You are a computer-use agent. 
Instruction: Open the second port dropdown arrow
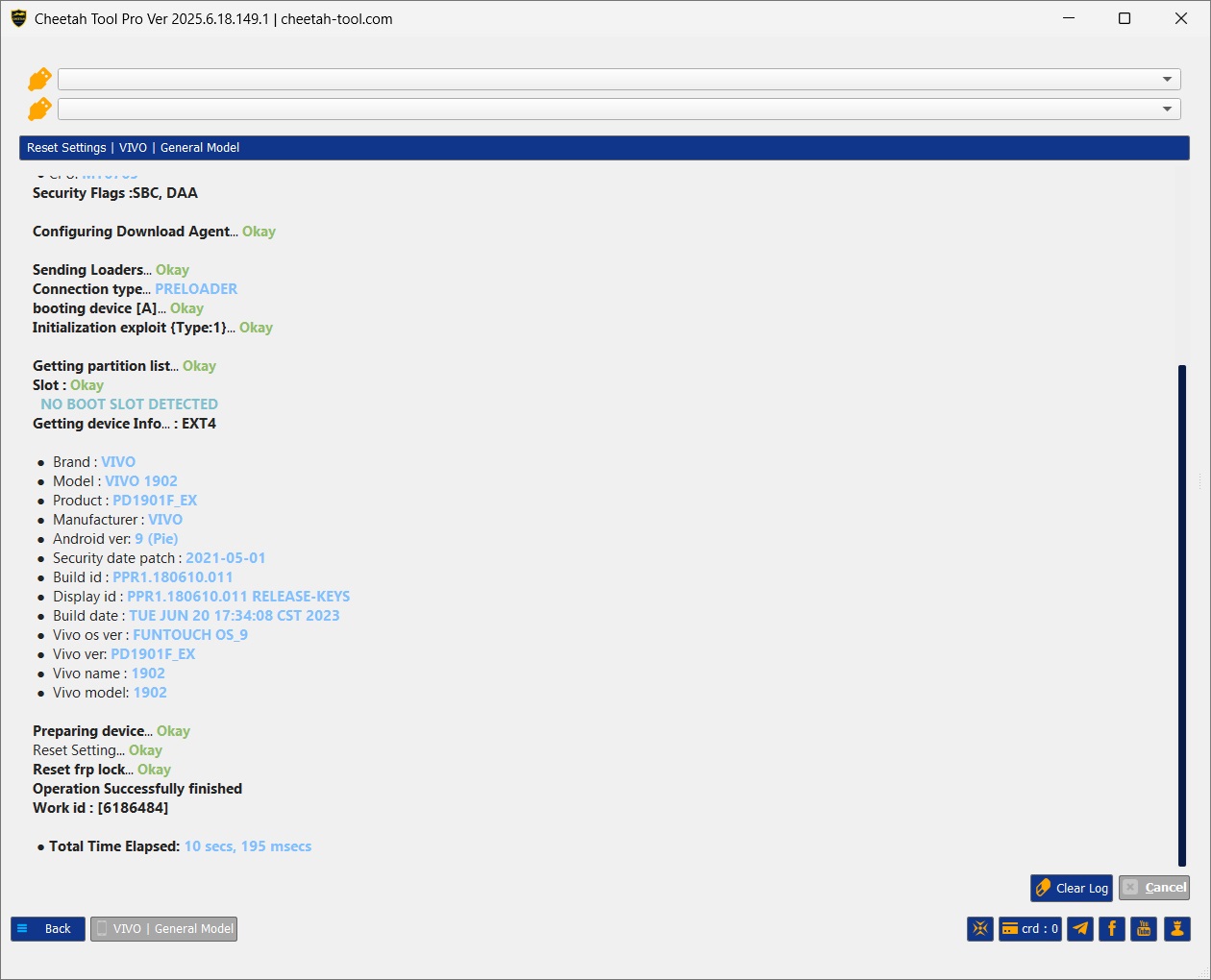click(x=1167, y=110)
